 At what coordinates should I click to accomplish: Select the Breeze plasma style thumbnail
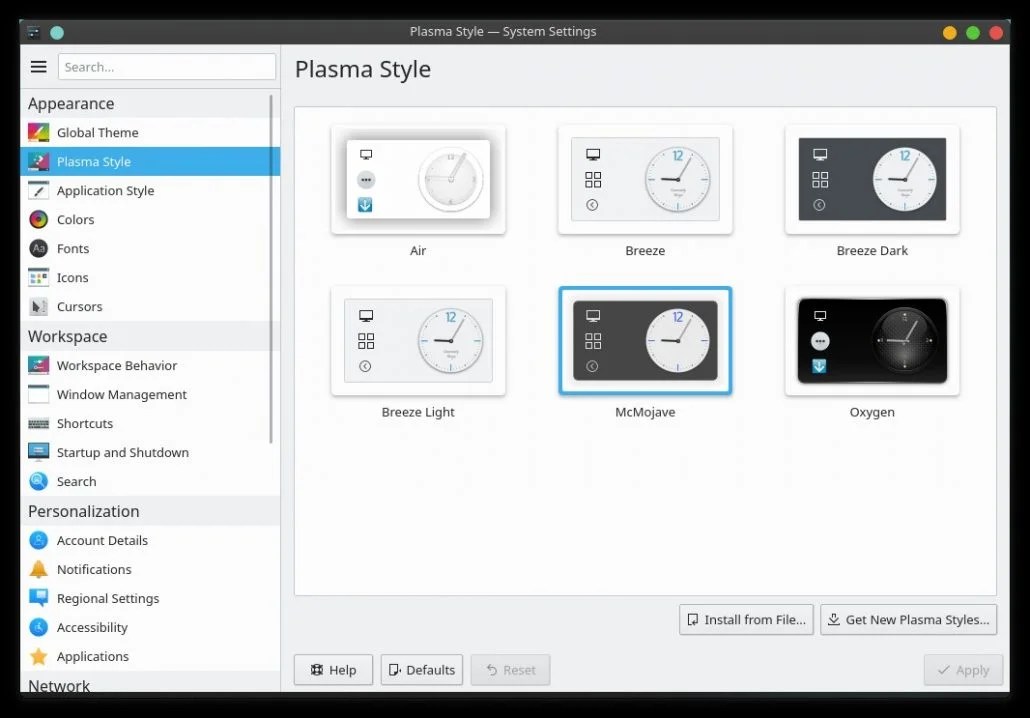(645, 179)
